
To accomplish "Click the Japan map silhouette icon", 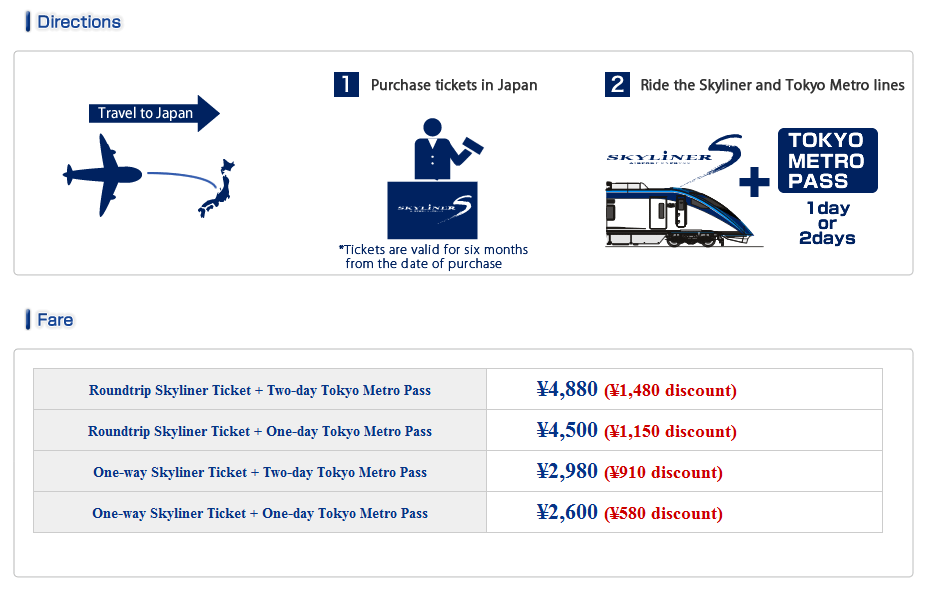I will coord(217,188).
